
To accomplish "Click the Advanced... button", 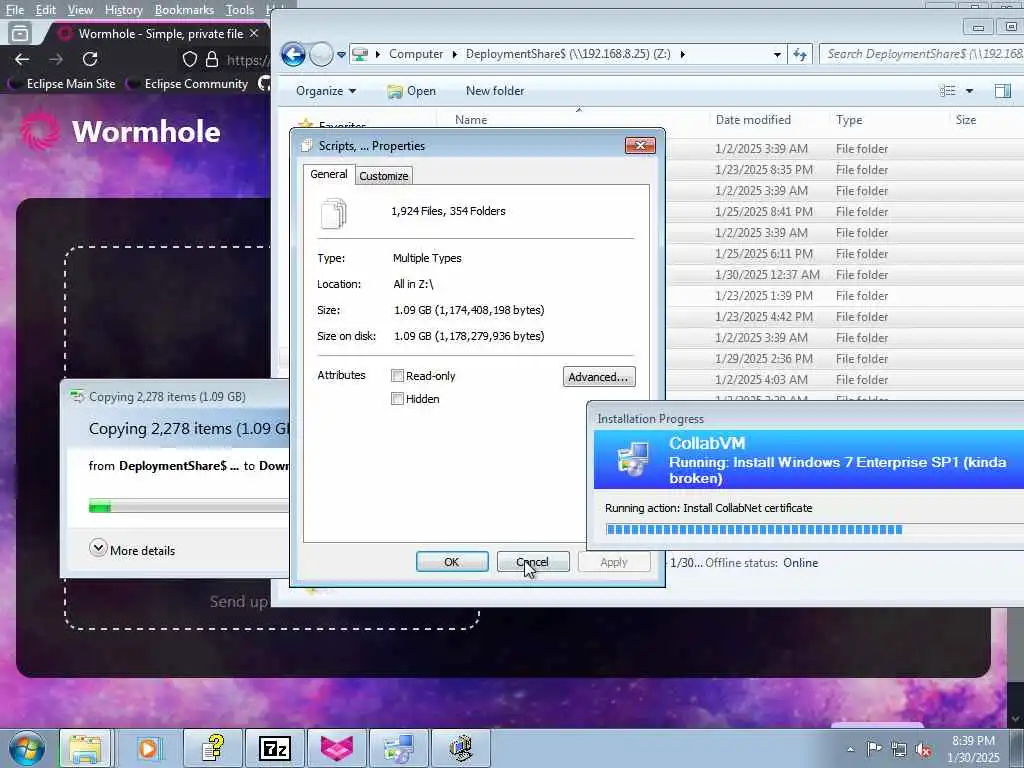I will click(x=599, y=377).
